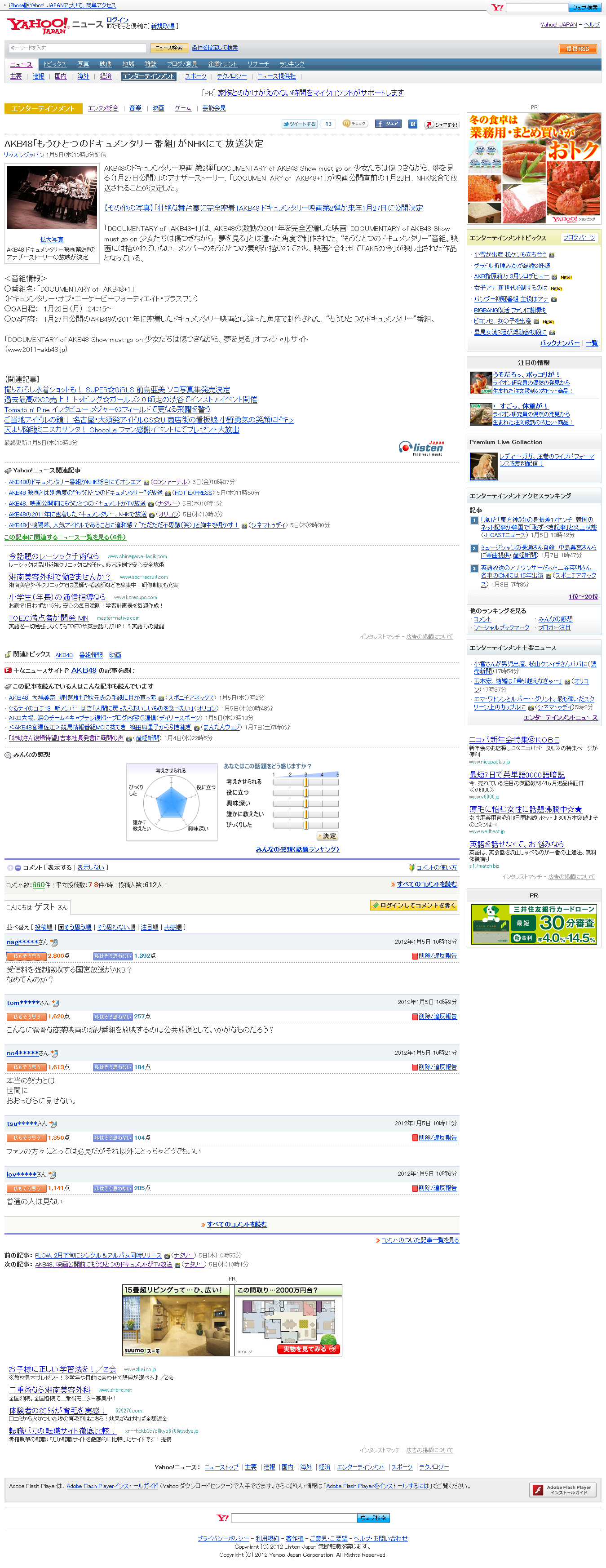Click Premium Live Collection Lady Gaga thumbnail
The height and width of the screenshot is (1568, 606).
pos(484,467)
